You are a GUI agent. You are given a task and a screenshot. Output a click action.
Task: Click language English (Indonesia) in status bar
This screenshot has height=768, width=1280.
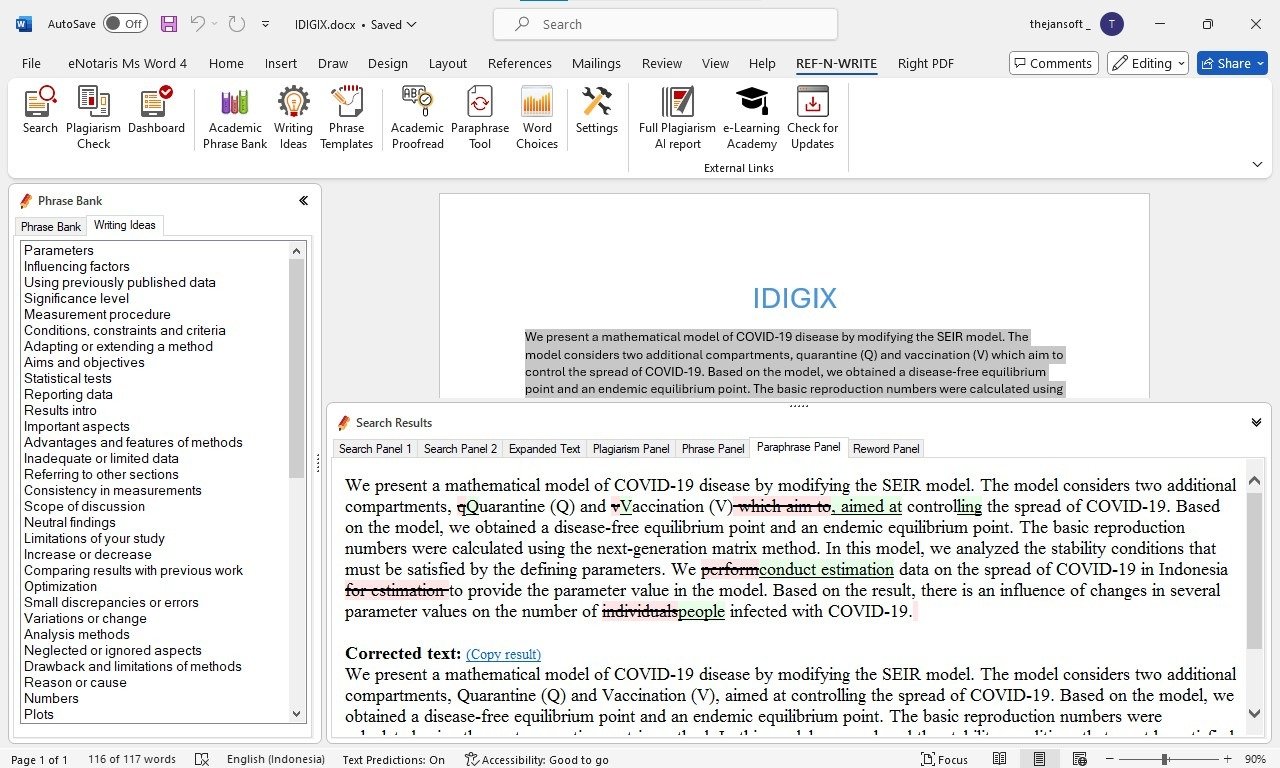coord(276,759)
